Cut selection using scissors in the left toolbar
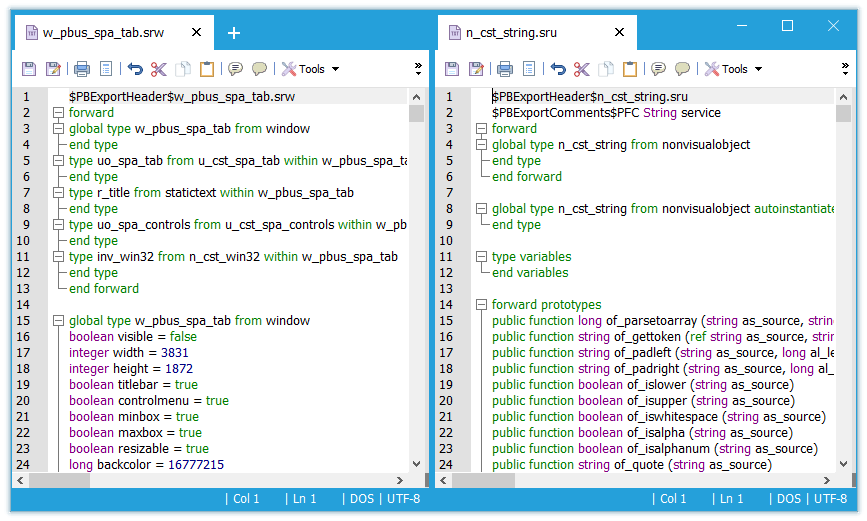This screenshot has width=867, height=521. (159, 69)
